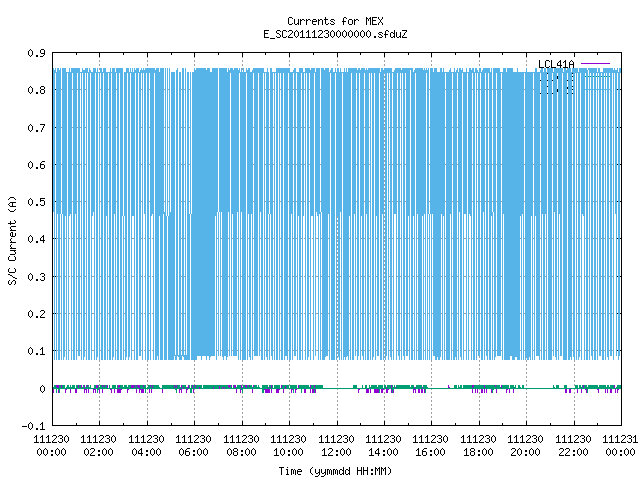Click the 18:00 time tick label

tap(478, 452)
